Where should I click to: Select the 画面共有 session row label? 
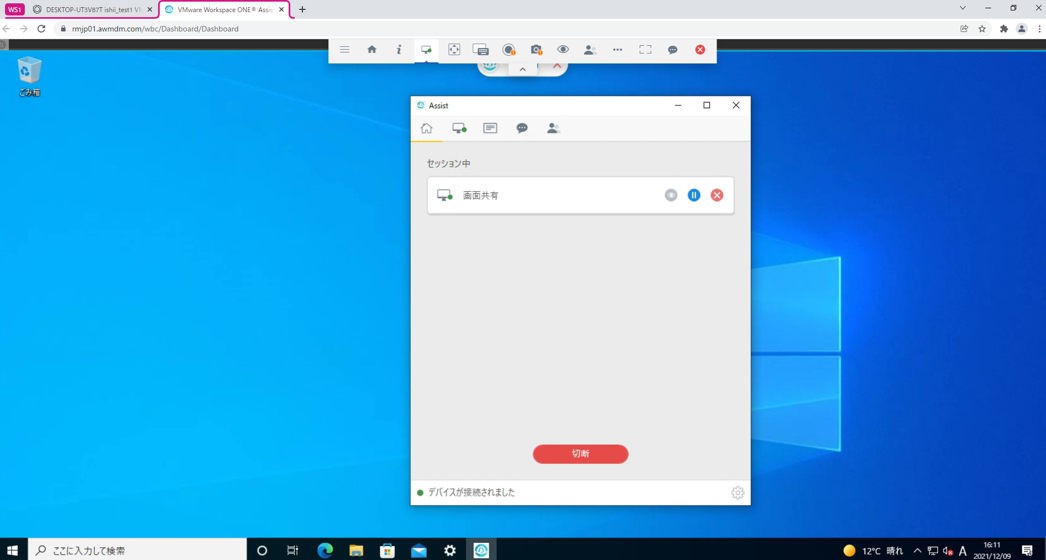click(x=481, y=196)
